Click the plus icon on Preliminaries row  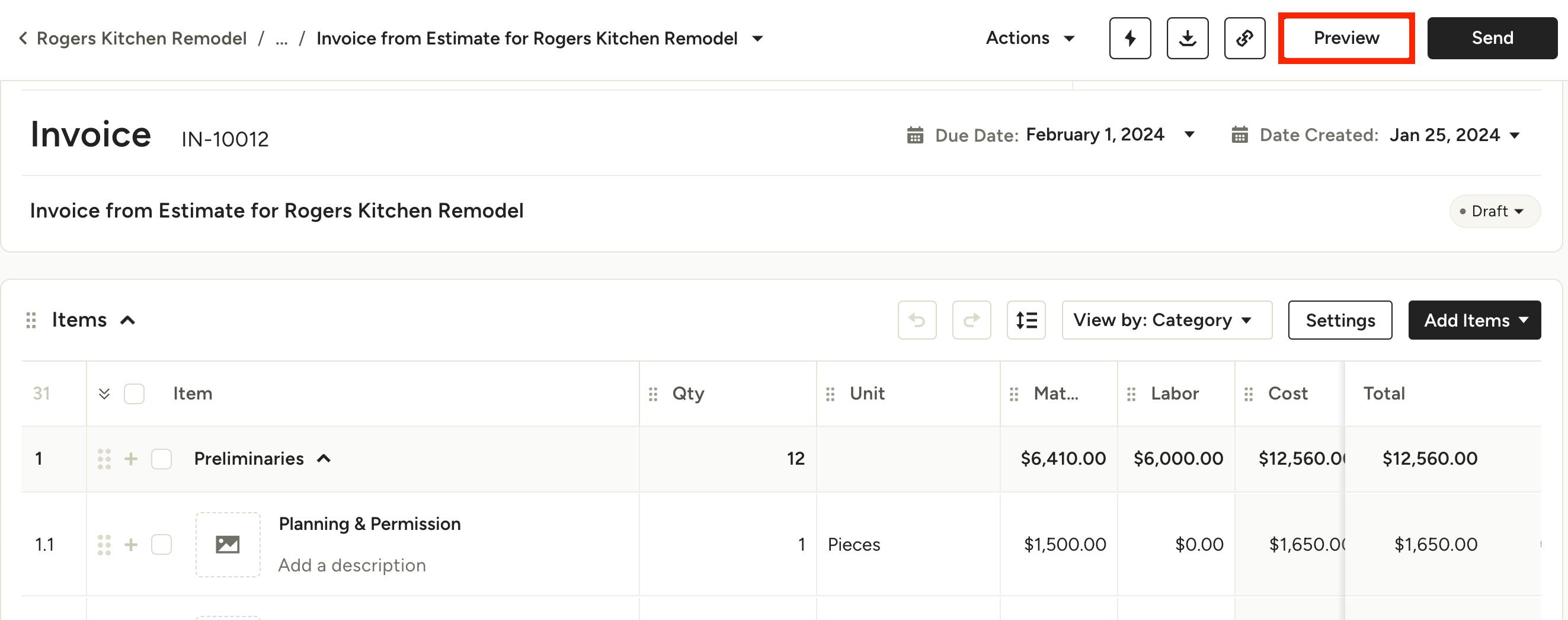pyautogui.click(x=131, y=459)
